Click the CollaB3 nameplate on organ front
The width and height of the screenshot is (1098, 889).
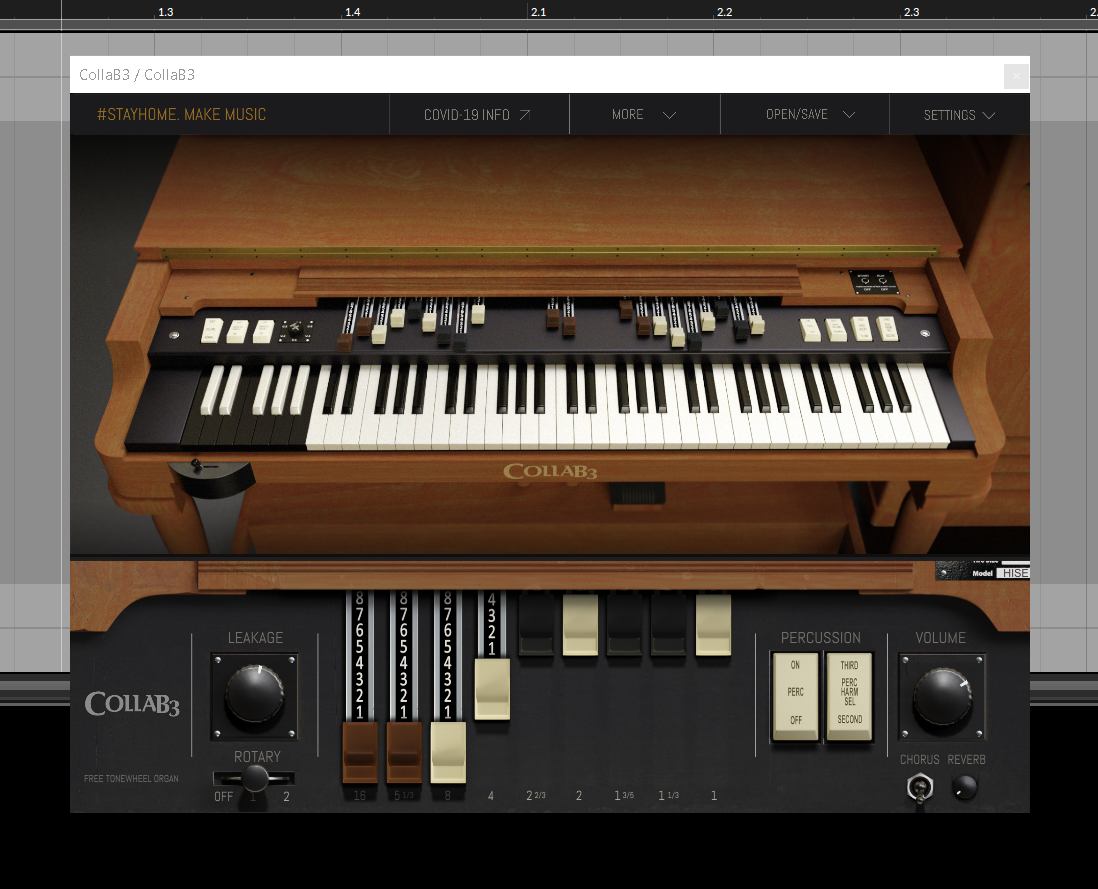(550, 471)
